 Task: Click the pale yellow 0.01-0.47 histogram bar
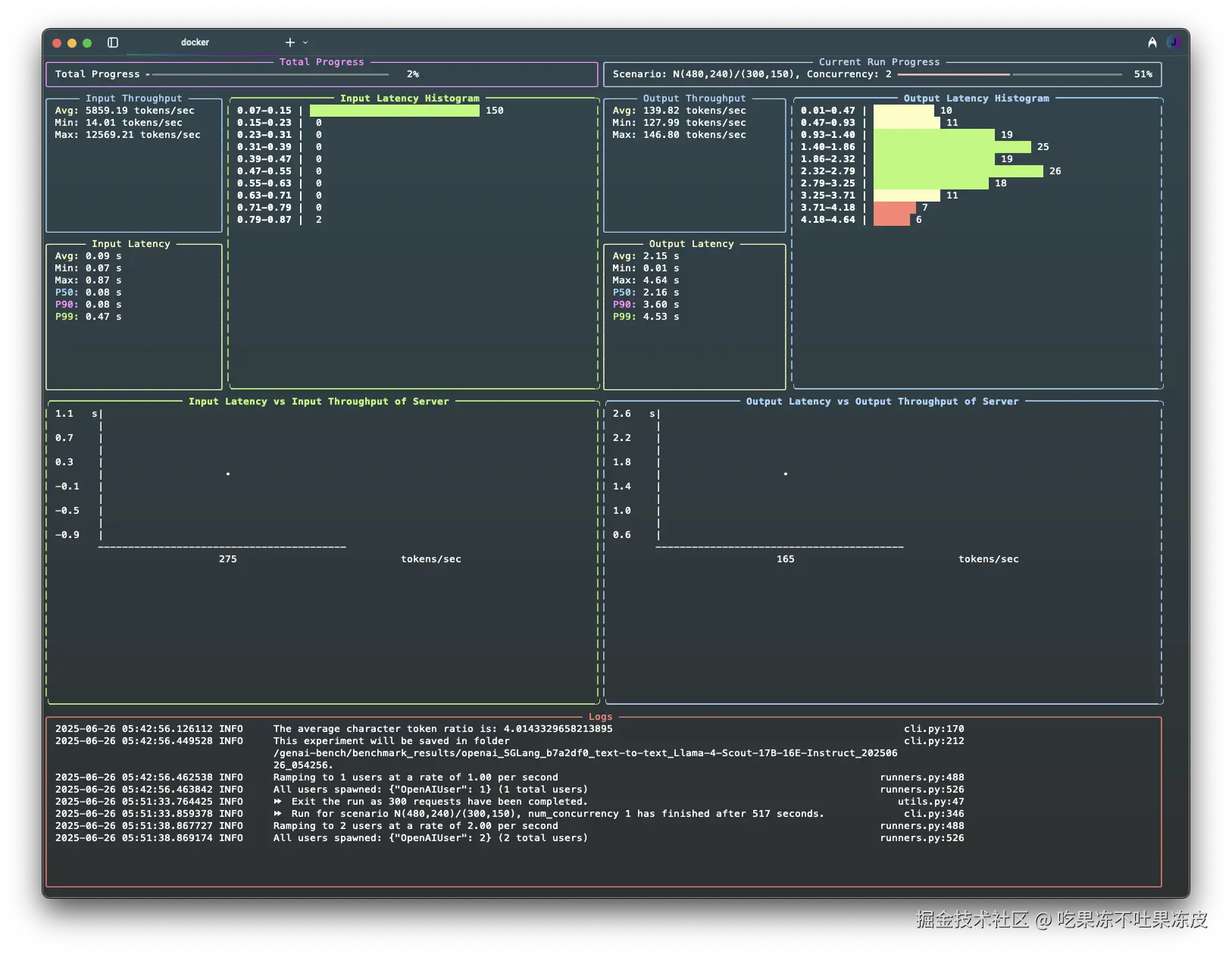(x=904, y=111)
